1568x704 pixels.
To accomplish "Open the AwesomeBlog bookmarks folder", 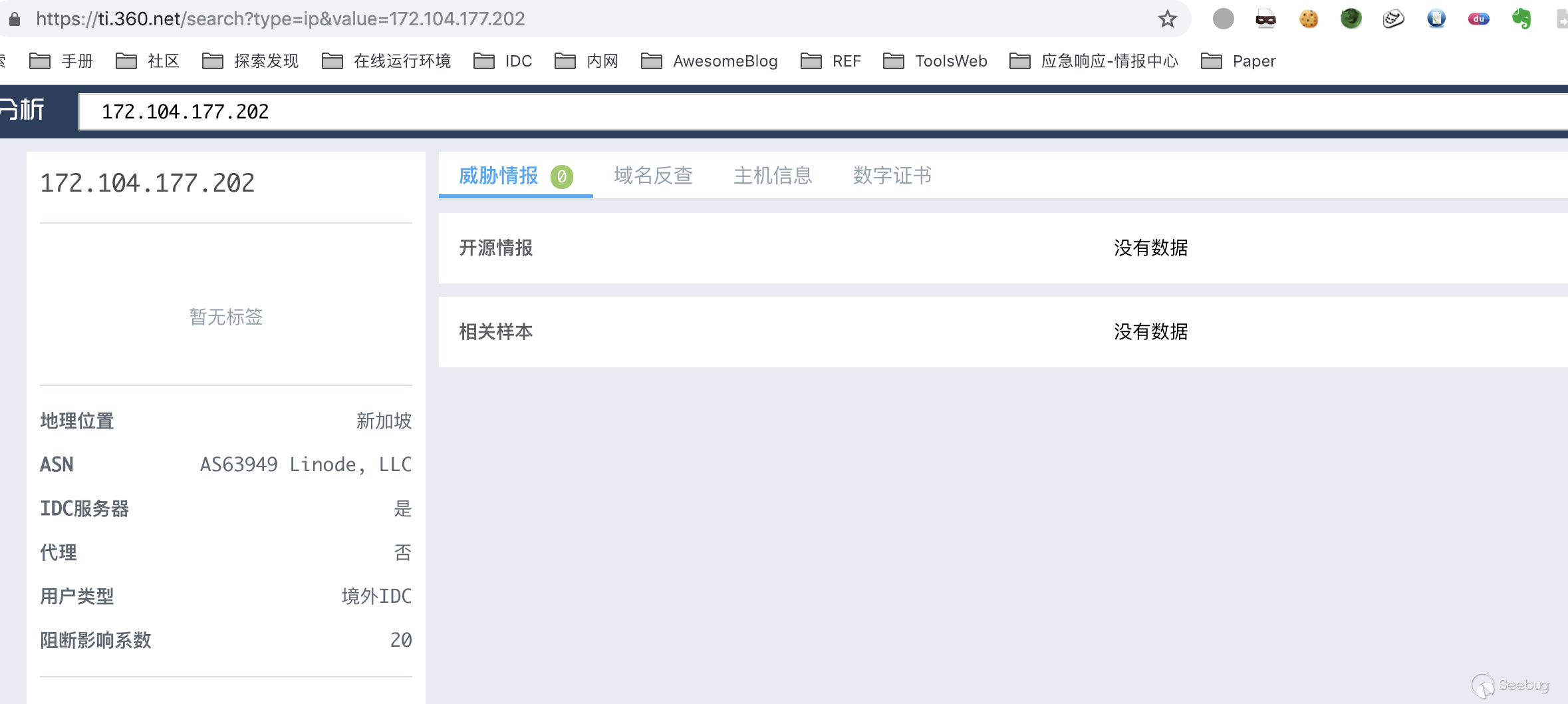I will pyautogui.click(x=709, y=61).
